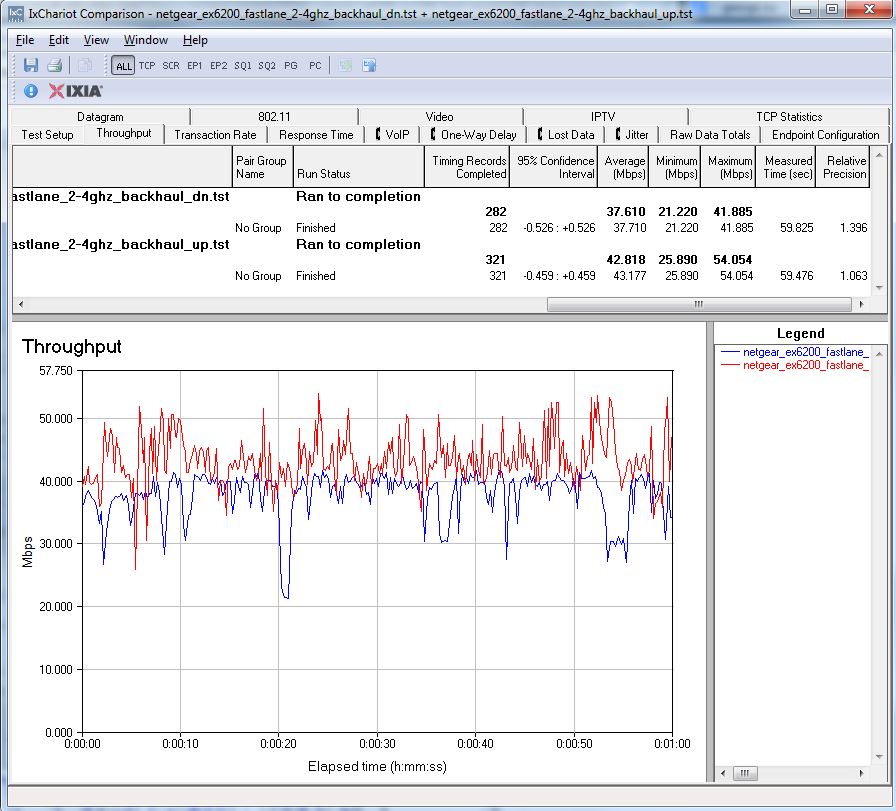The height and width of the screenshot is (811, 896).
Task: Click the Average (Mbps) column header
Action: pyautogui.click(x=623, y=167)
